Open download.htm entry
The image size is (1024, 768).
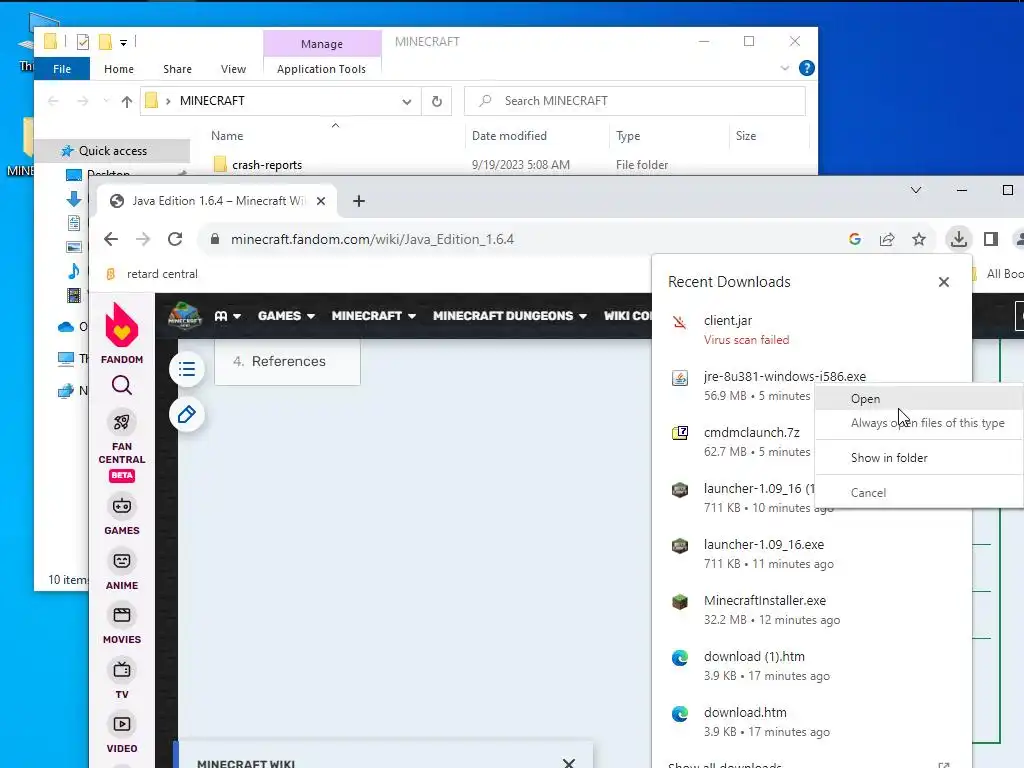pos(812,722)
